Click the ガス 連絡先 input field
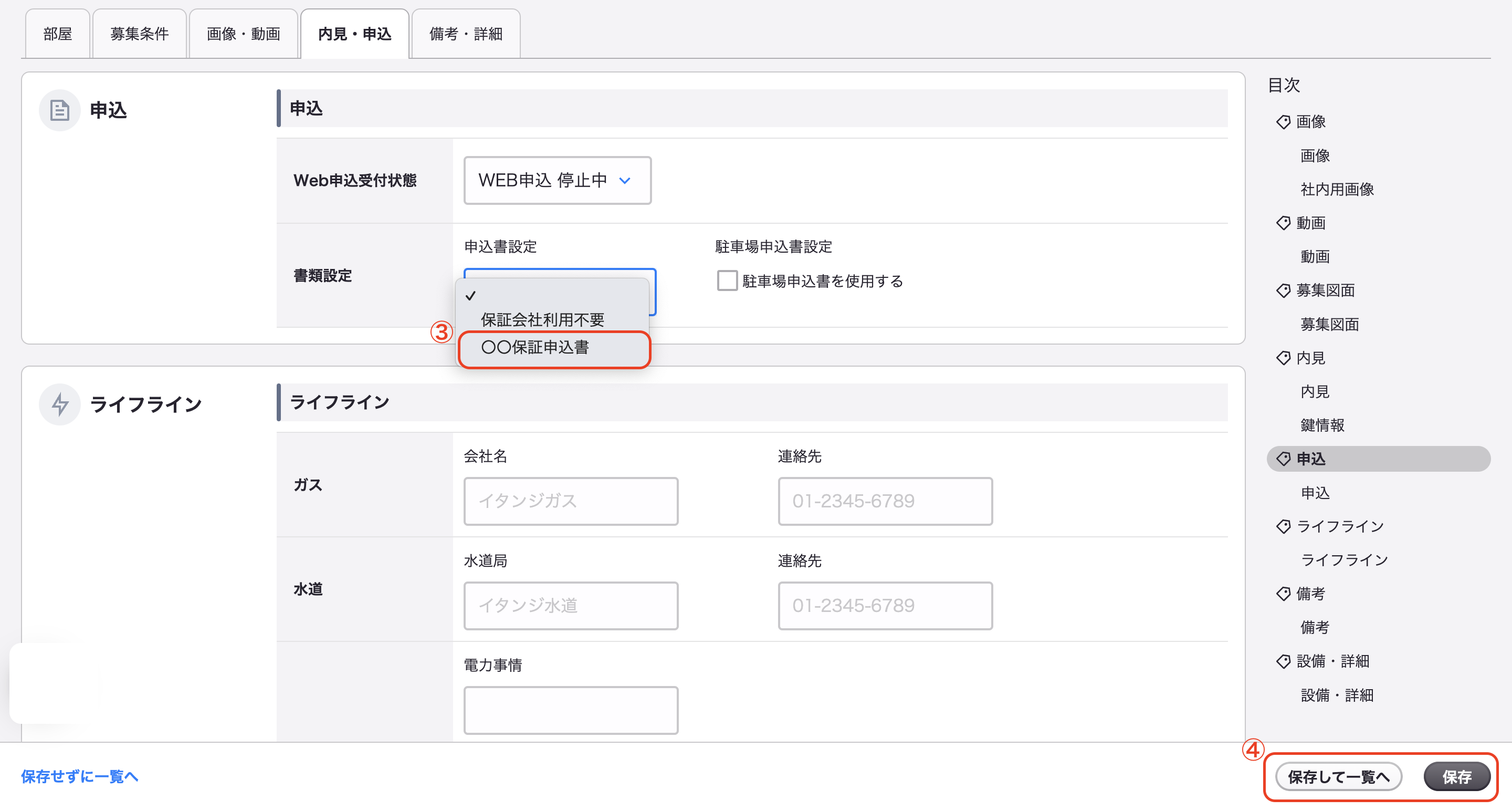1512x810 pixels. click(885, 501)
